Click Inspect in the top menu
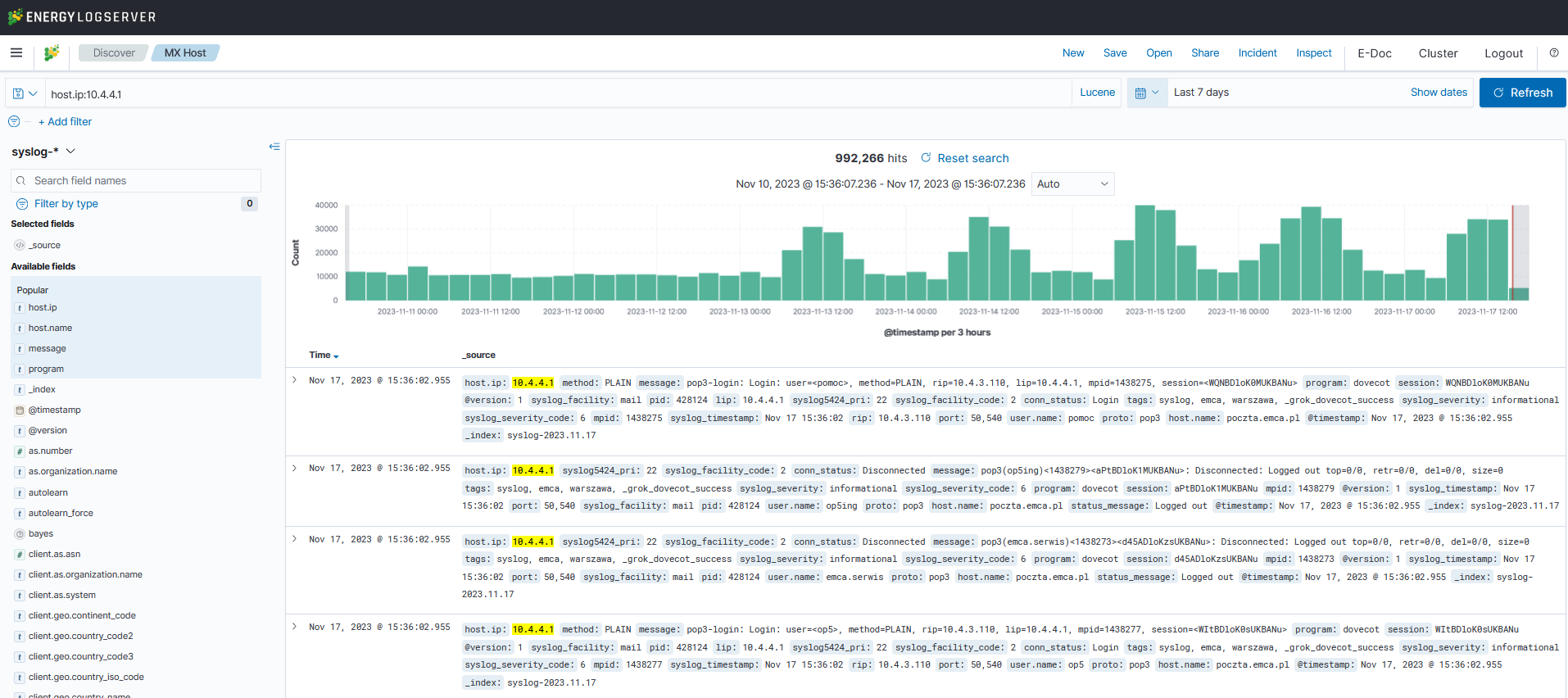This screenshot has height=698, width=1568. point(1314,53)
